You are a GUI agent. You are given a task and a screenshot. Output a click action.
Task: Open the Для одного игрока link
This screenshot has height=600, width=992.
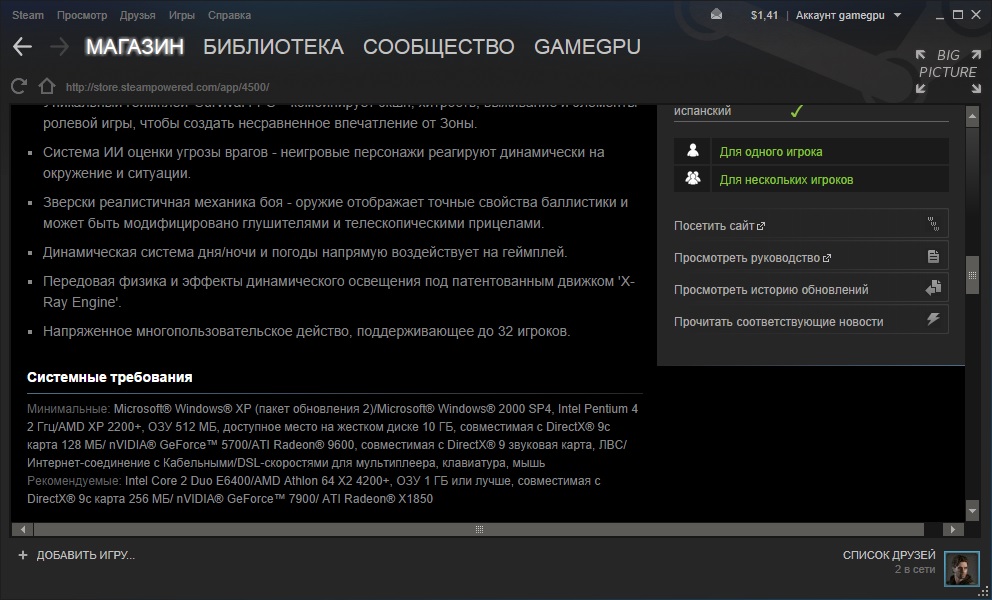point(771,152)
